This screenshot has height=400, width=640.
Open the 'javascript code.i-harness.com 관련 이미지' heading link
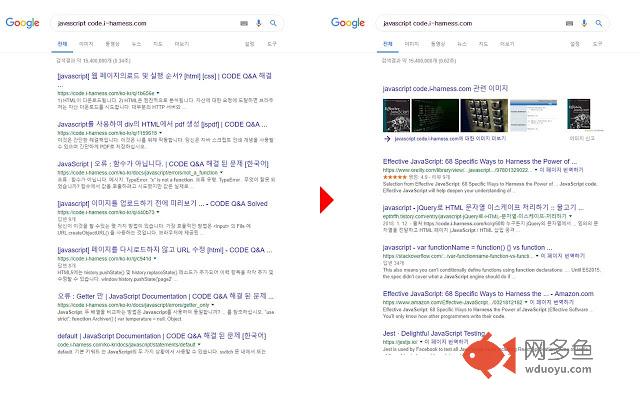tap(445, 89)
